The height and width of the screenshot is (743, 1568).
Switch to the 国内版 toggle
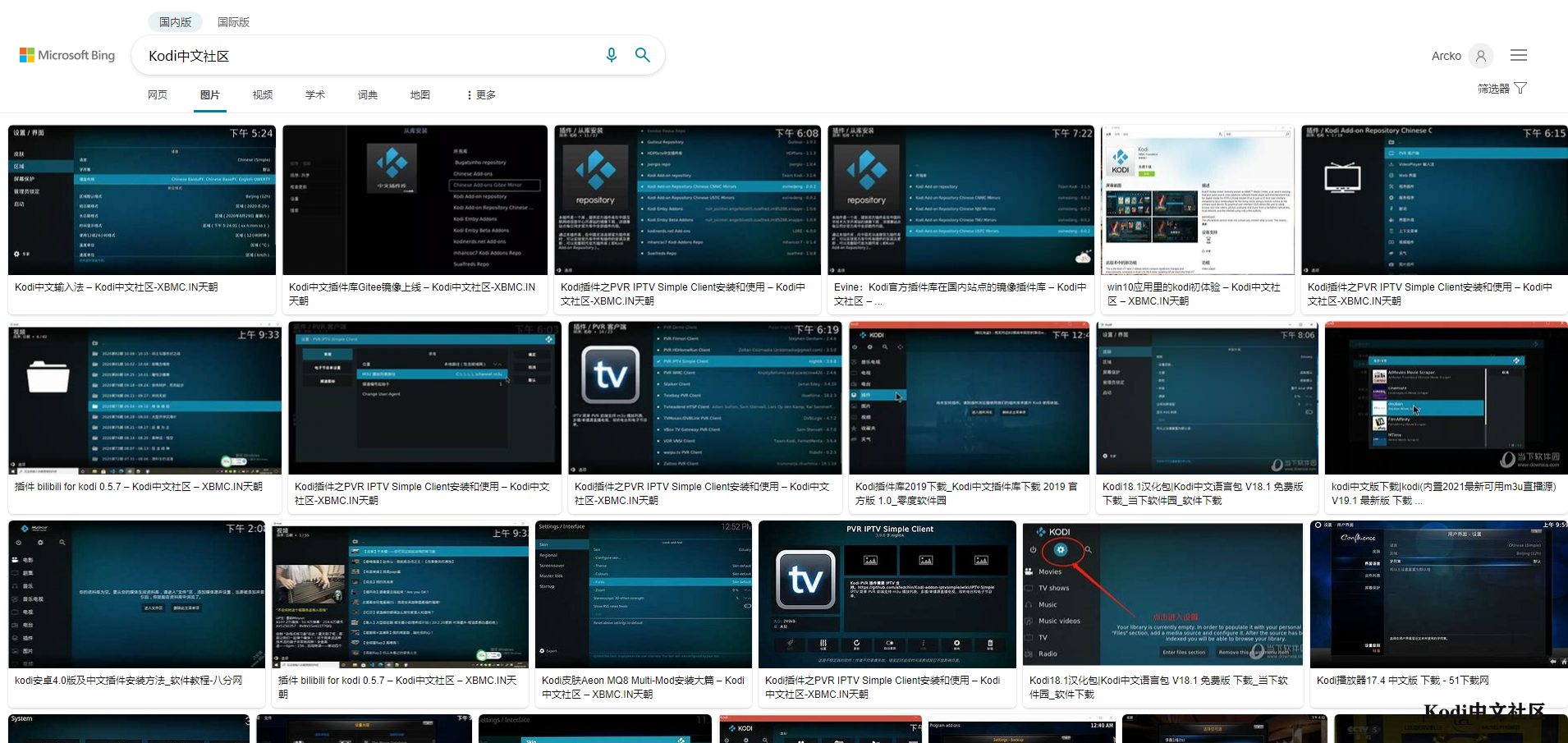tap(175, 22)
